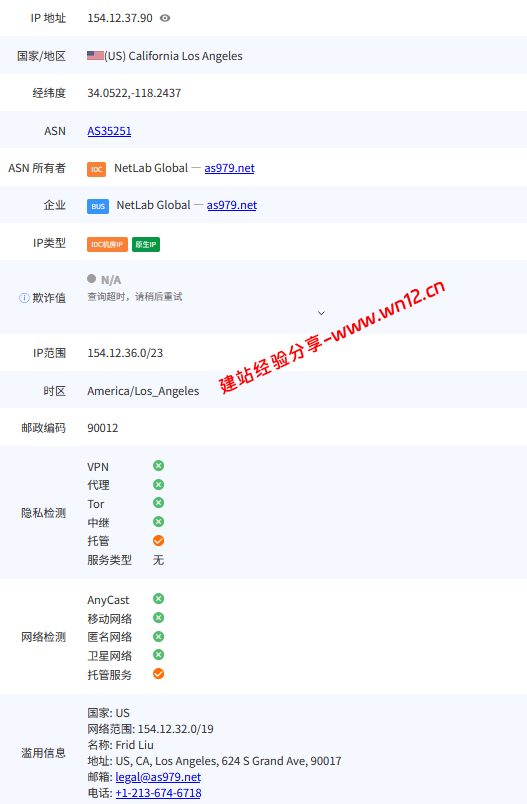Viewport: 527px width, 804px height.
Task: Click the 匿名网络 status cross icon
Action: coord(158,636)
